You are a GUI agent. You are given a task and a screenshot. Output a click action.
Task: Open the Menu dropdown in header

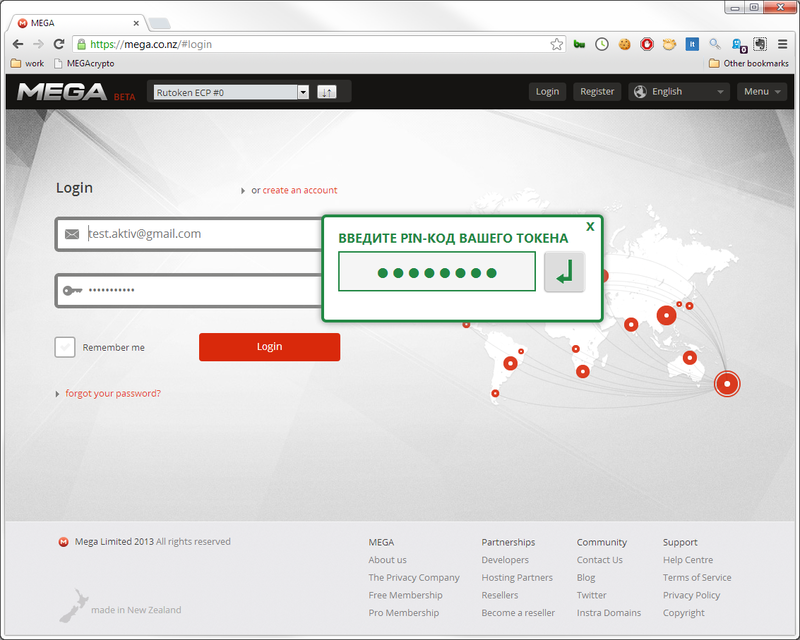click(x=762, y=91)
